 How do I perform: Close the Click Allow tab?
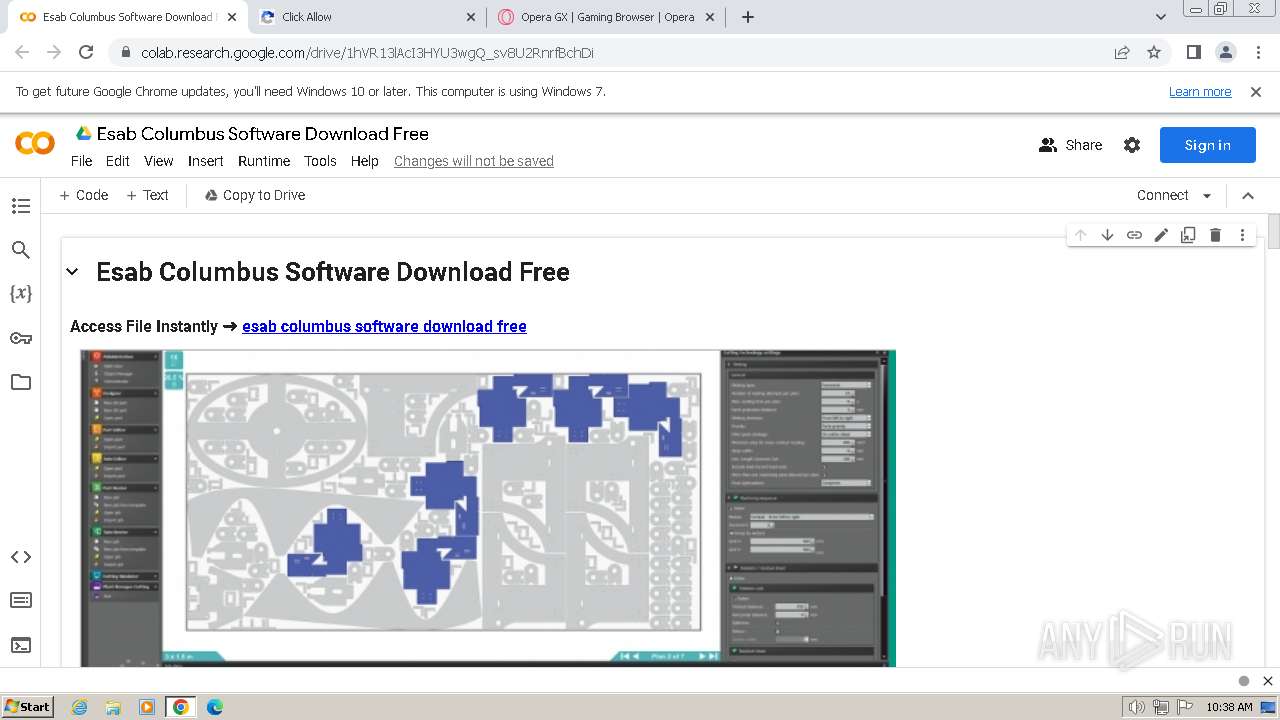point(471,17)
